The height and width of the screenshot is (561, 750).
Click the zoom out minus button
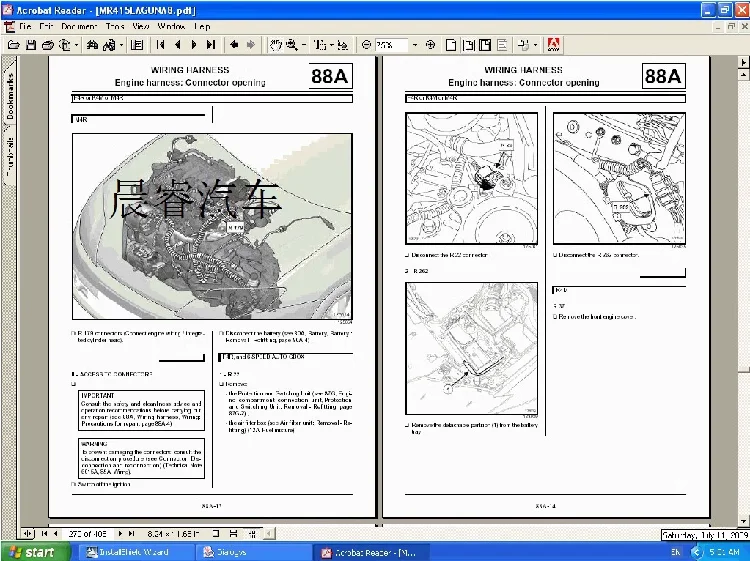[366, 45]
